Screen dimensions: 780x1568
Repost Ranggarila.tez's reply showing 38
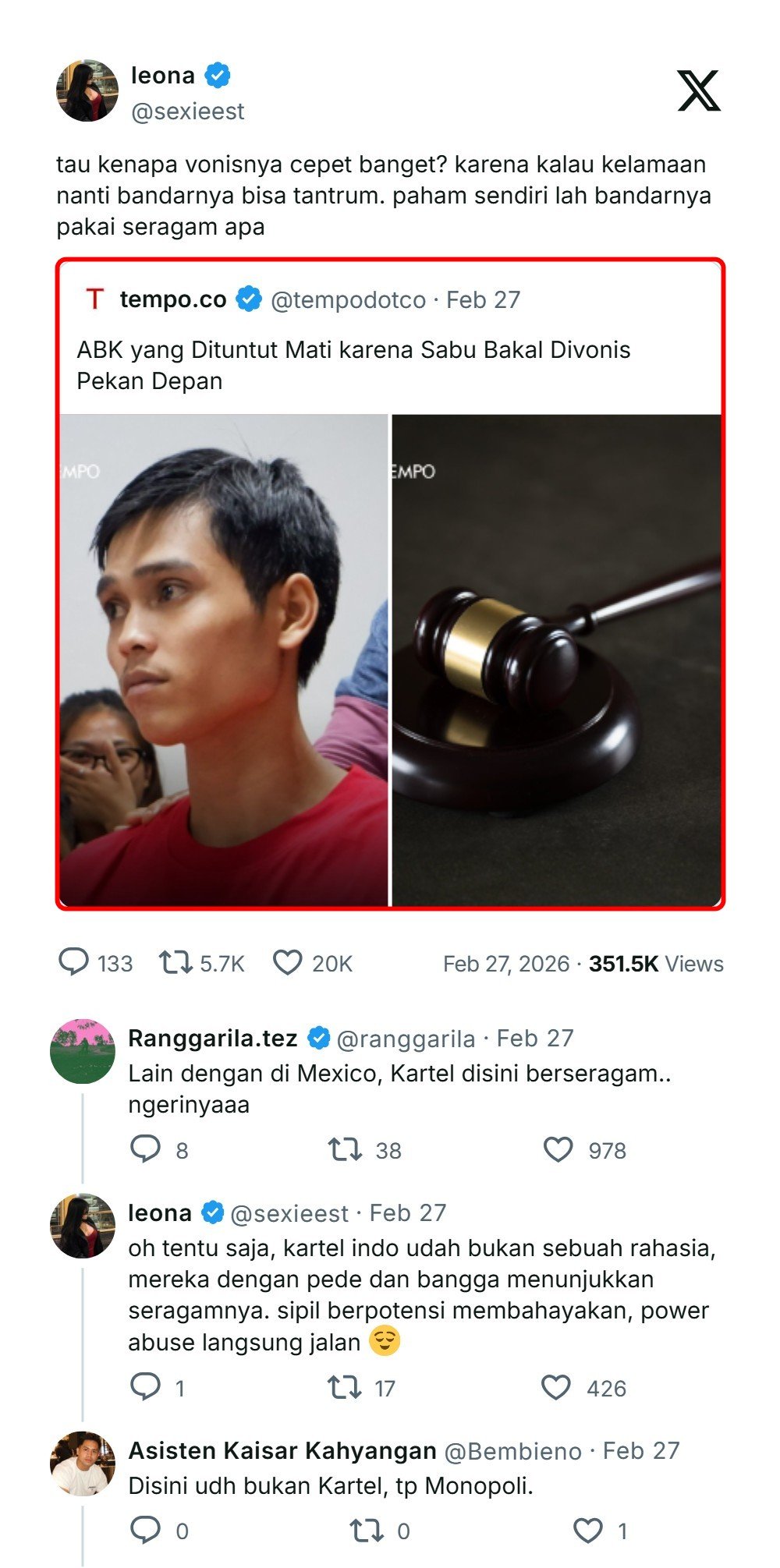click(345, 1149)
